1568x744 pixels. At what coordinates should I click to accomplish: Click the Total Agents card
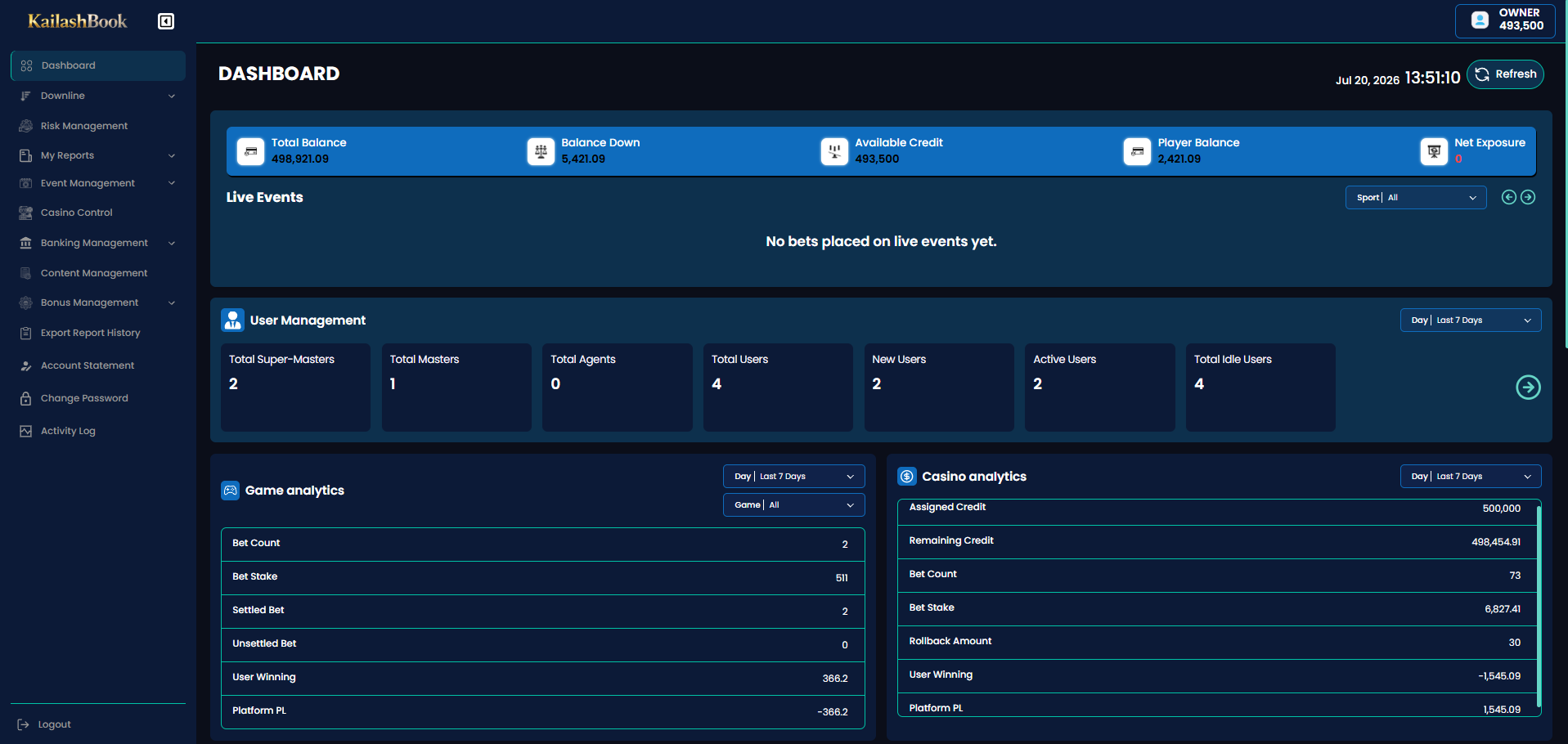tap(618, 388)
